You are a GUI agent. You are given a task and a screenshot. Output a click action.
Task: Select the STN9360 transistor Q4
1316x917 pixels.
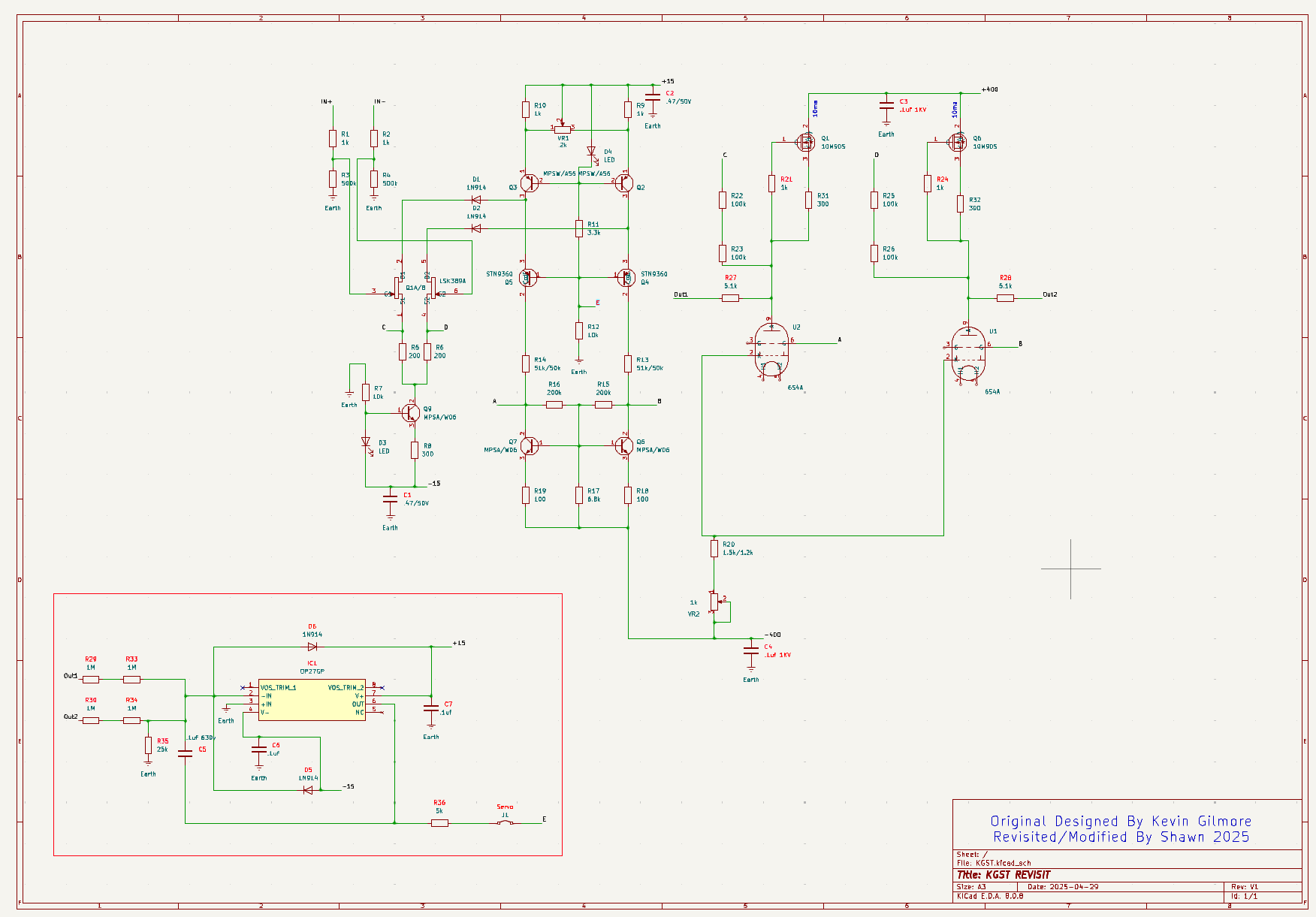(x=625, y=278)
